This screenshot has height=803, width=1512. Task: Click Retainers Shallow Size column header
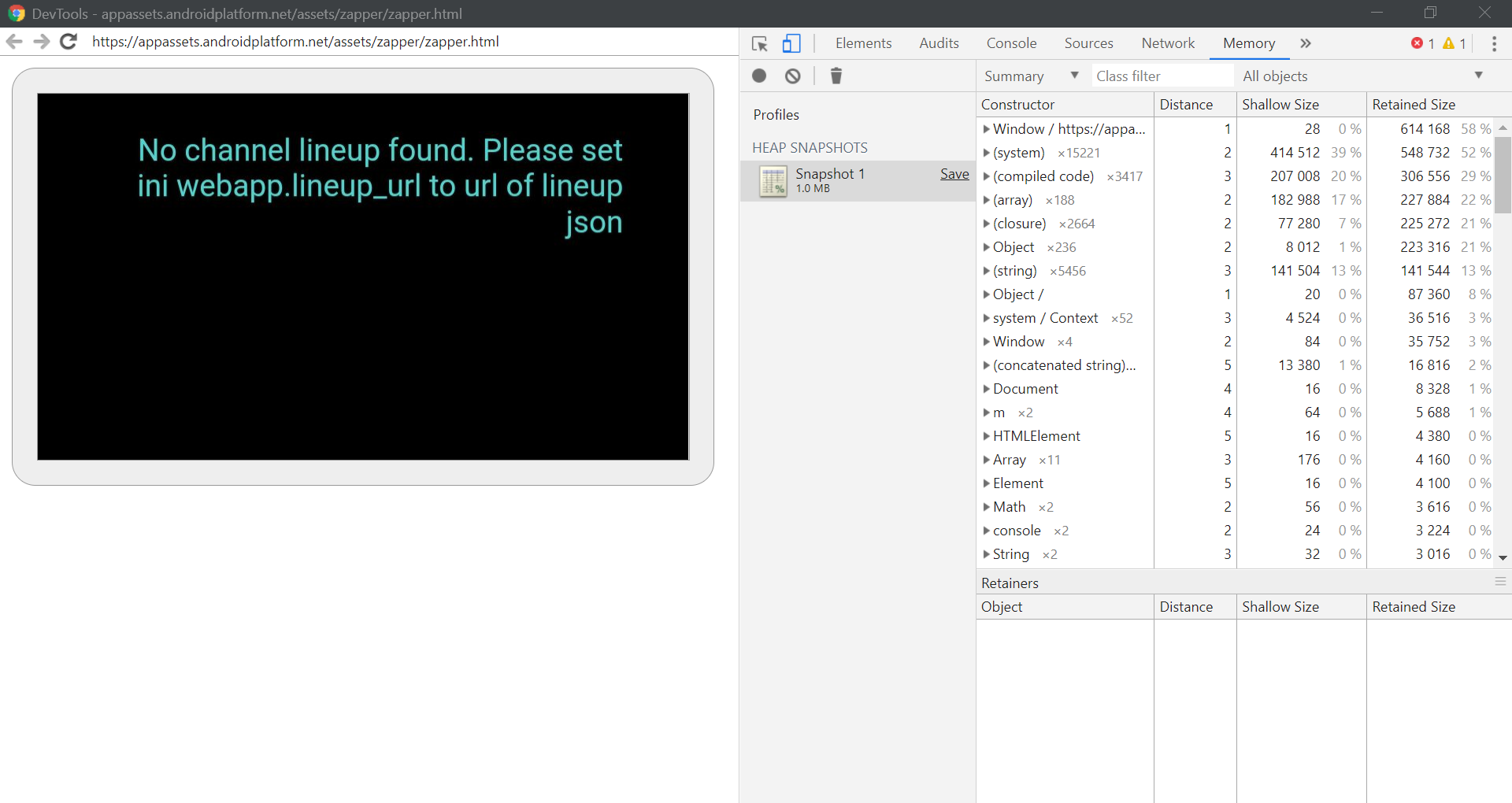1301,606
